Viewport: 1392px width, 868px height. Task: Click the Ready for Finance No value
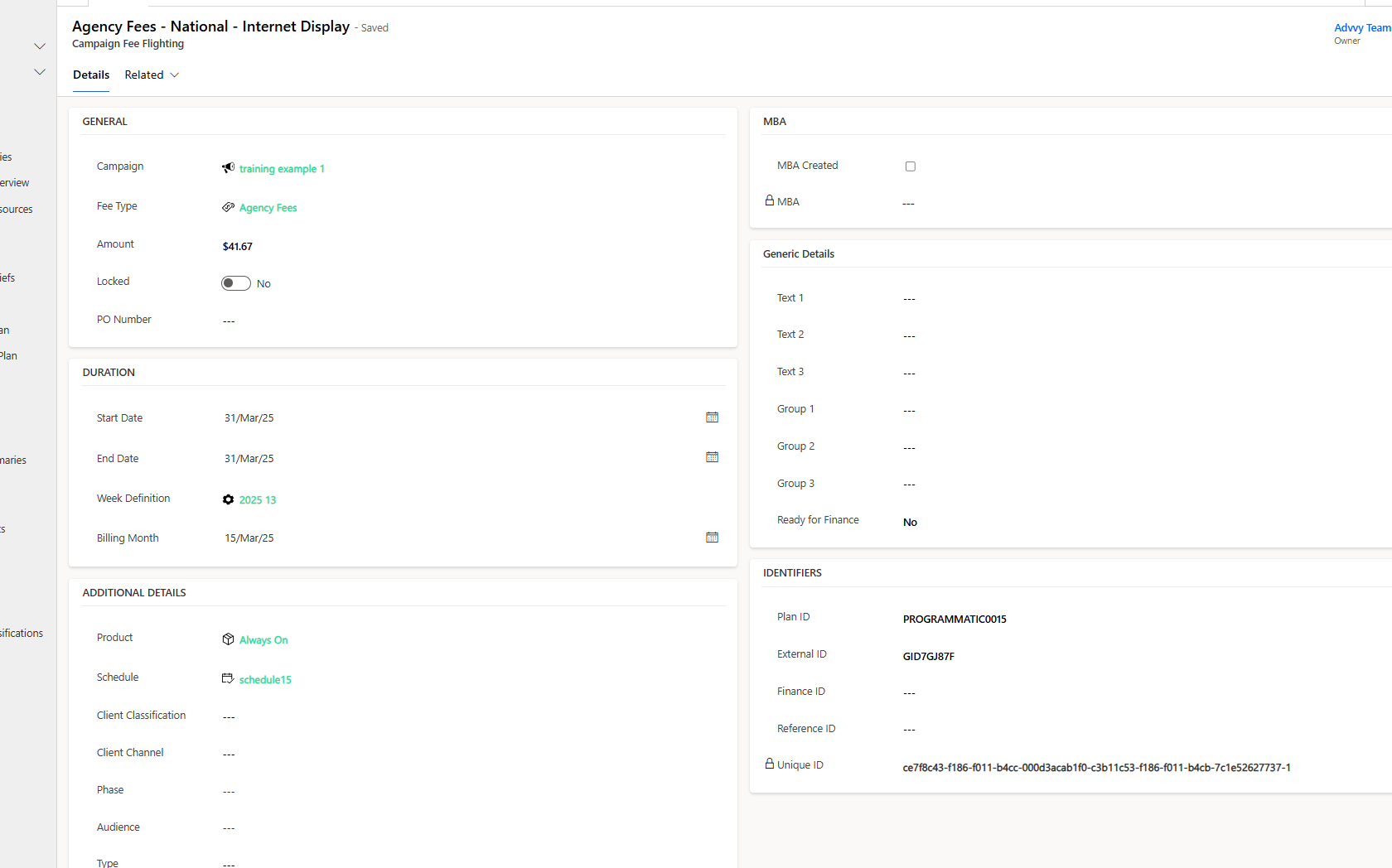point(910,523)
